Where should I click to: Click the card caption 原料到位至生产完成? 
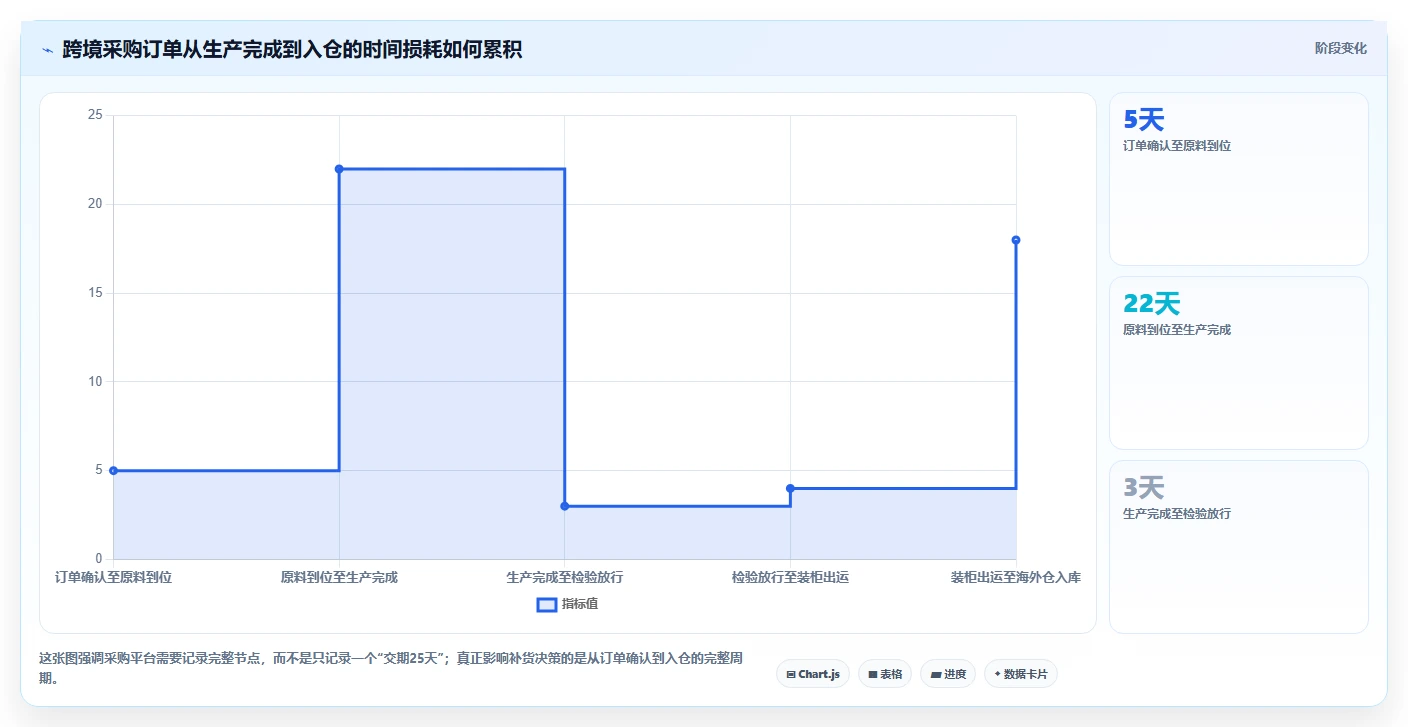tap(1177, 330)
